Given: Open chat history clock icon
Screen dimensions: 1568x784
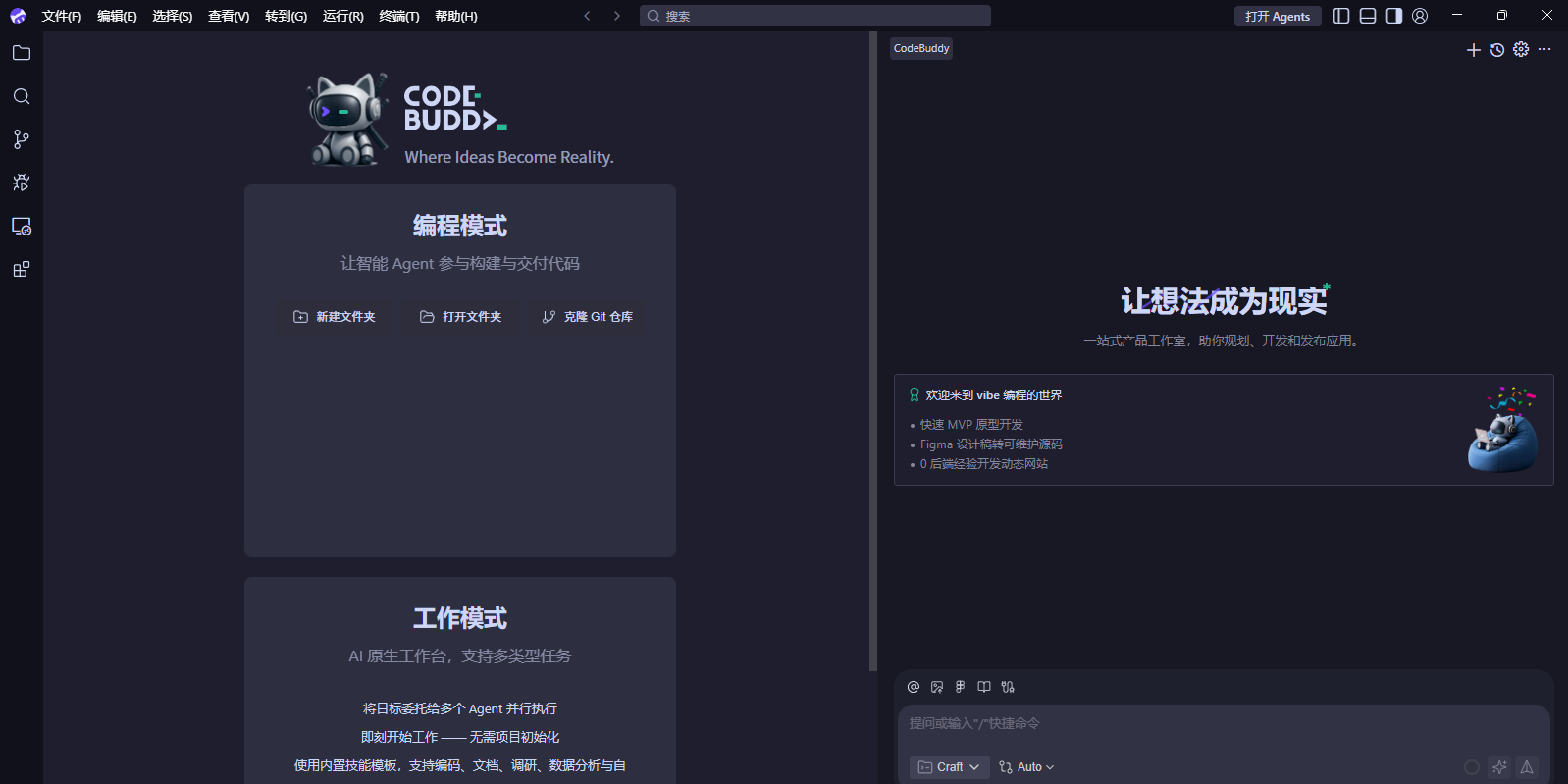Looking at the screenshot, I should (x=1497, y=50).
